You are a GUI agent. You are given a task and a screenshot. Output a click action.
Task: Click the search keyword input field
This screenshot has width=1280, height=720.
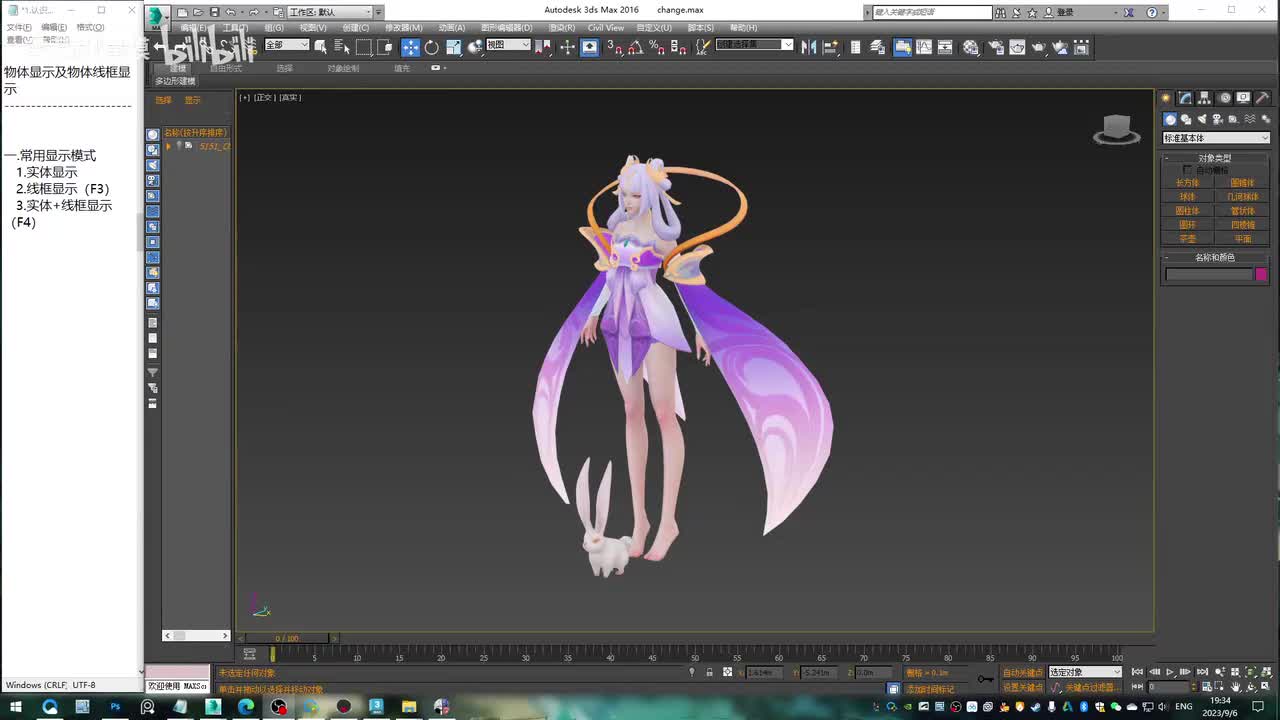(x=932, y=12)
